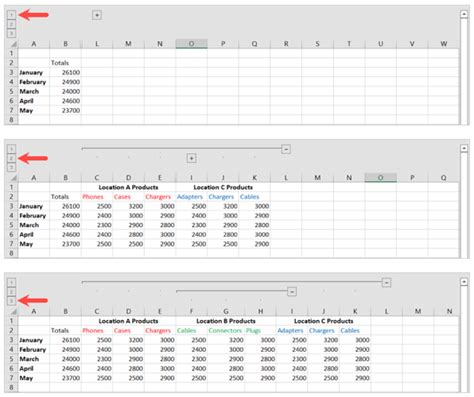The height and width of the screenshot is (397, 474).
Task: Click 'Totals' cell in Locations A and C sheet
Action: tap(65, 197)
